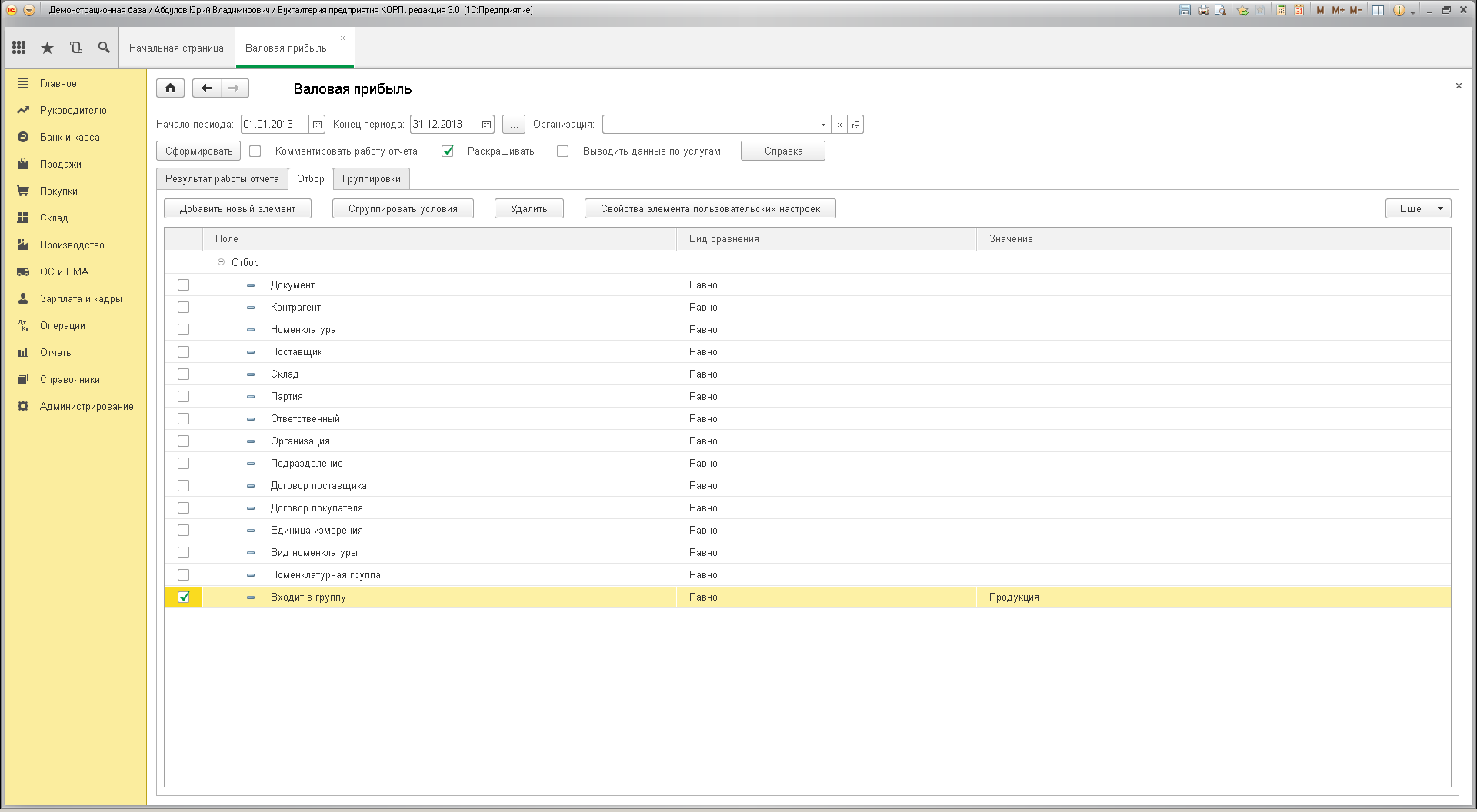1477x812 pixels.
Task: Click the Home icon button
Action: (170, 88)
